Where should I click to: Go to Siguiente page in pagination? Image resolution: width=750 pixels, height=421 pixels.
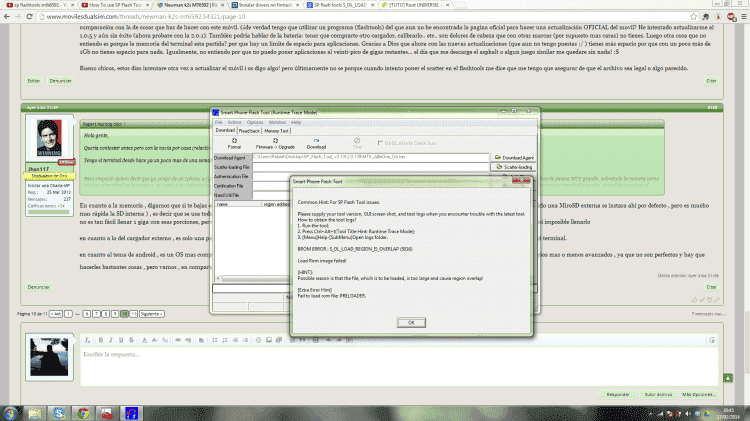pos(152,314)
